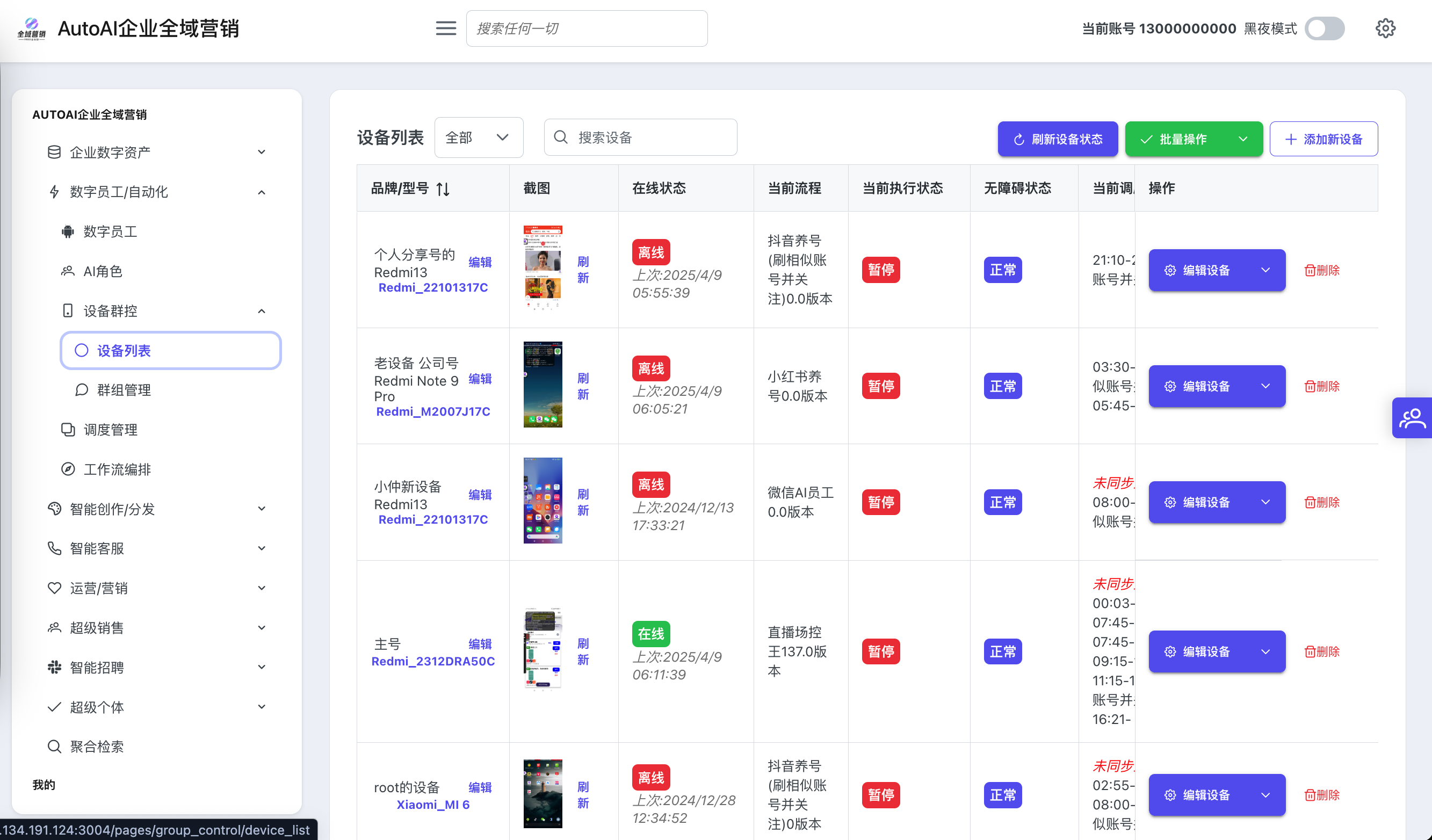Open the 全部 filter dropdown

click(x=479, y=137)
